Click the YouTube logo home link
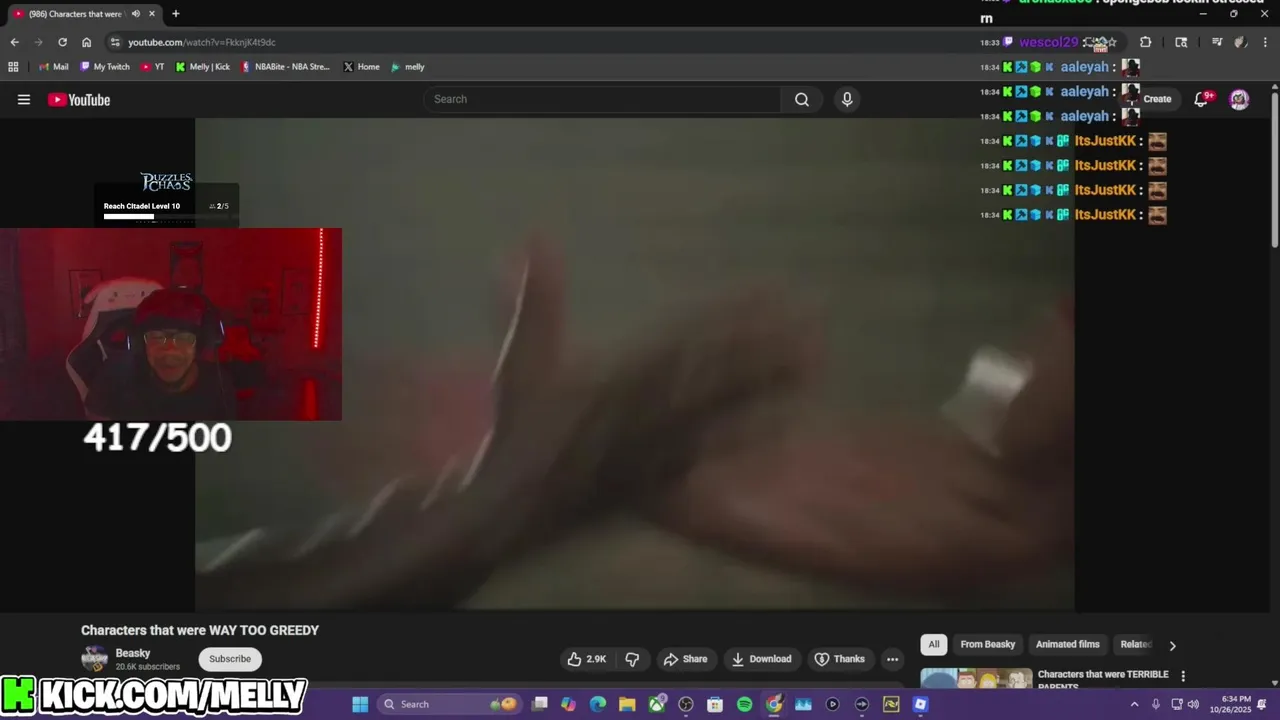Screen dimensions: 1280x720 (x=79, y=99)
